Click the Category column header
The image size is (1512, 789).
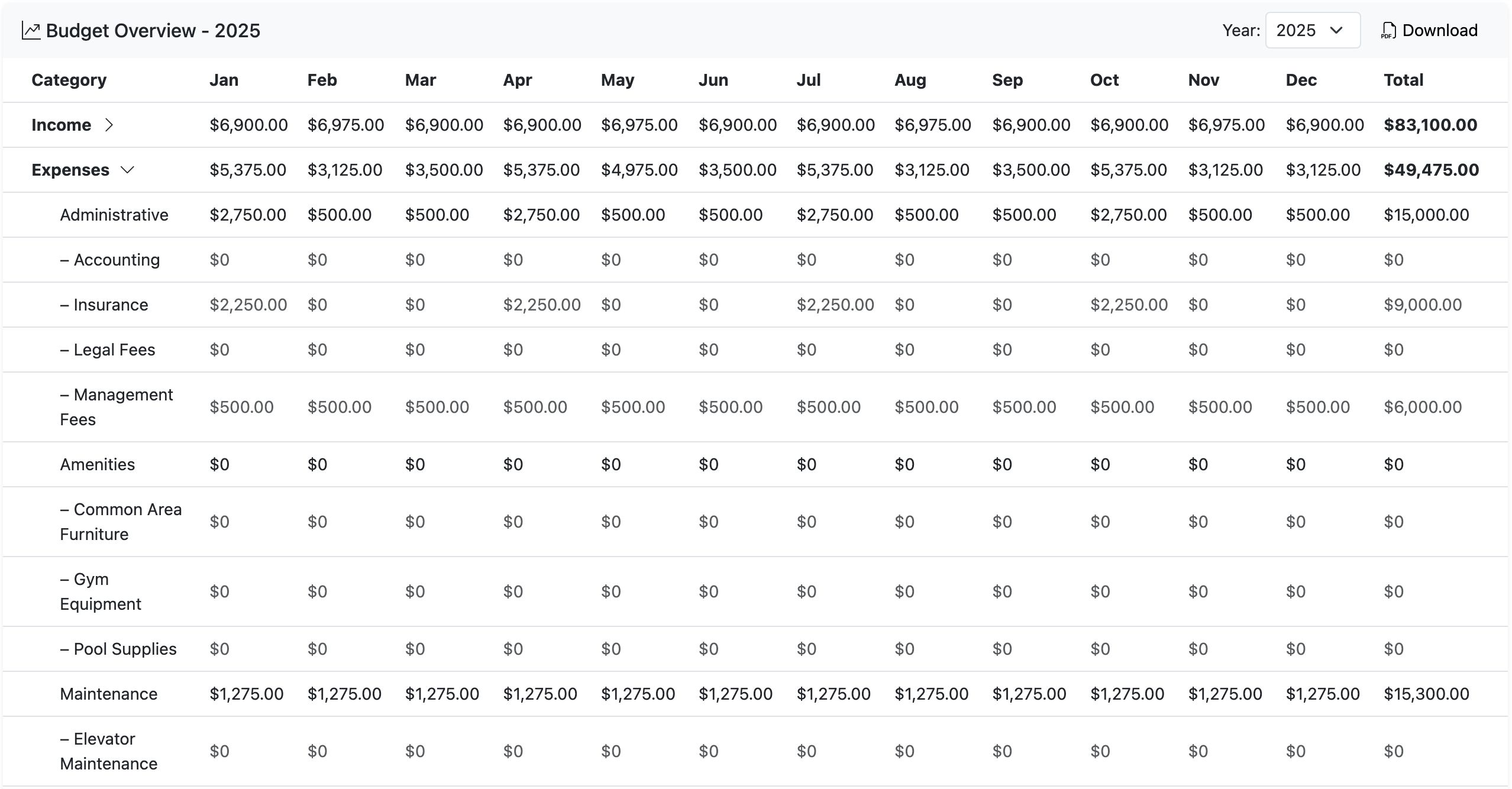coord(69,79)
